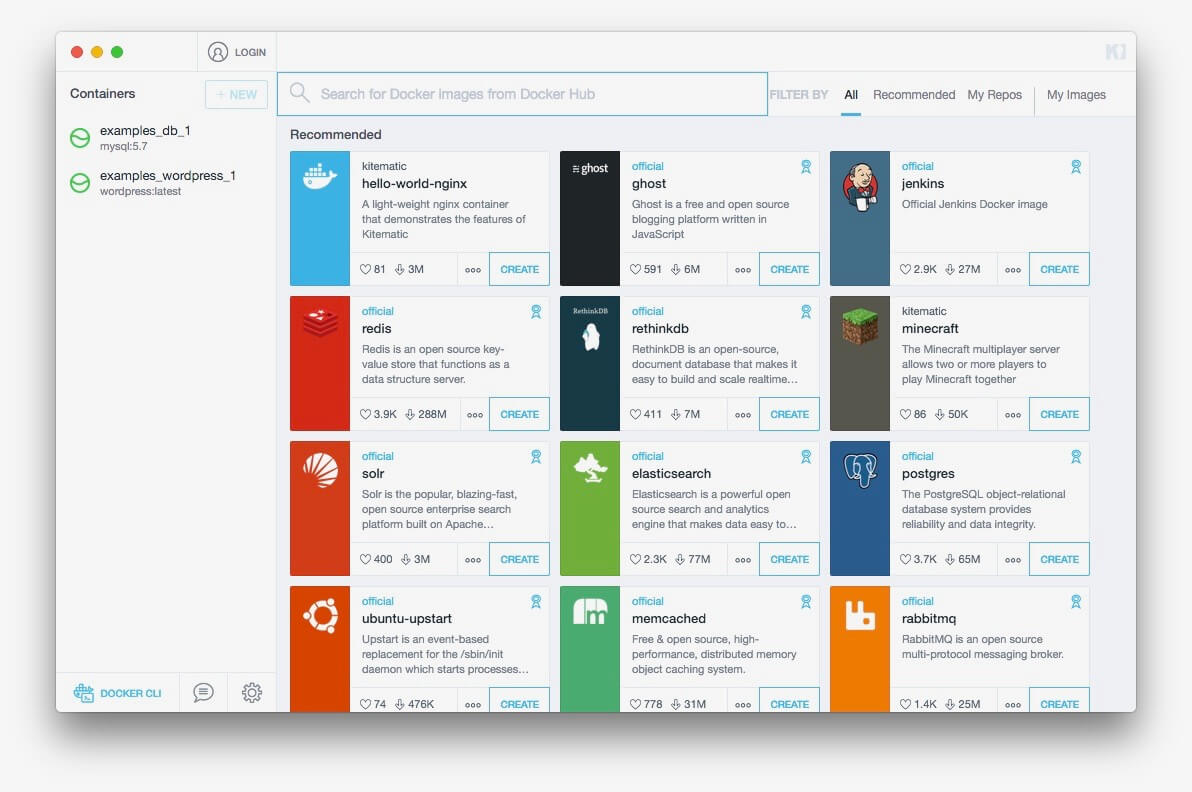Click the container icon beside examples_wordpress_1
Viewport: 1192px width, 792px height.
[x=80, y=182]
